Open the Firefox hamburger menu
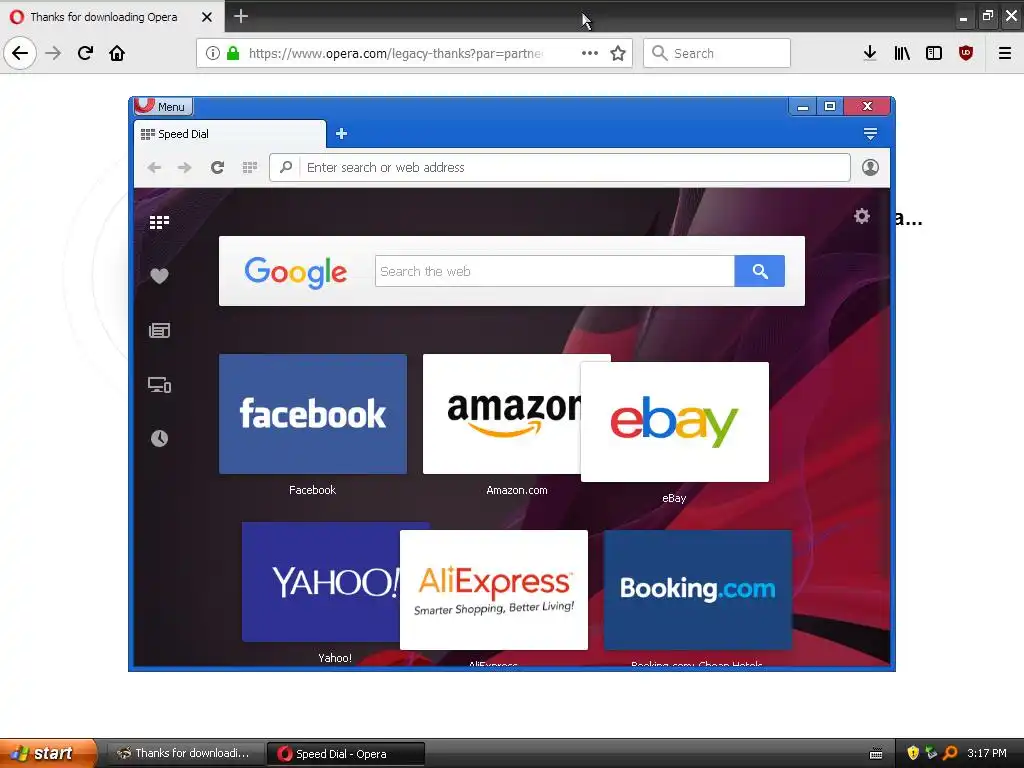1024x768 pixels. pos(1005,53)
